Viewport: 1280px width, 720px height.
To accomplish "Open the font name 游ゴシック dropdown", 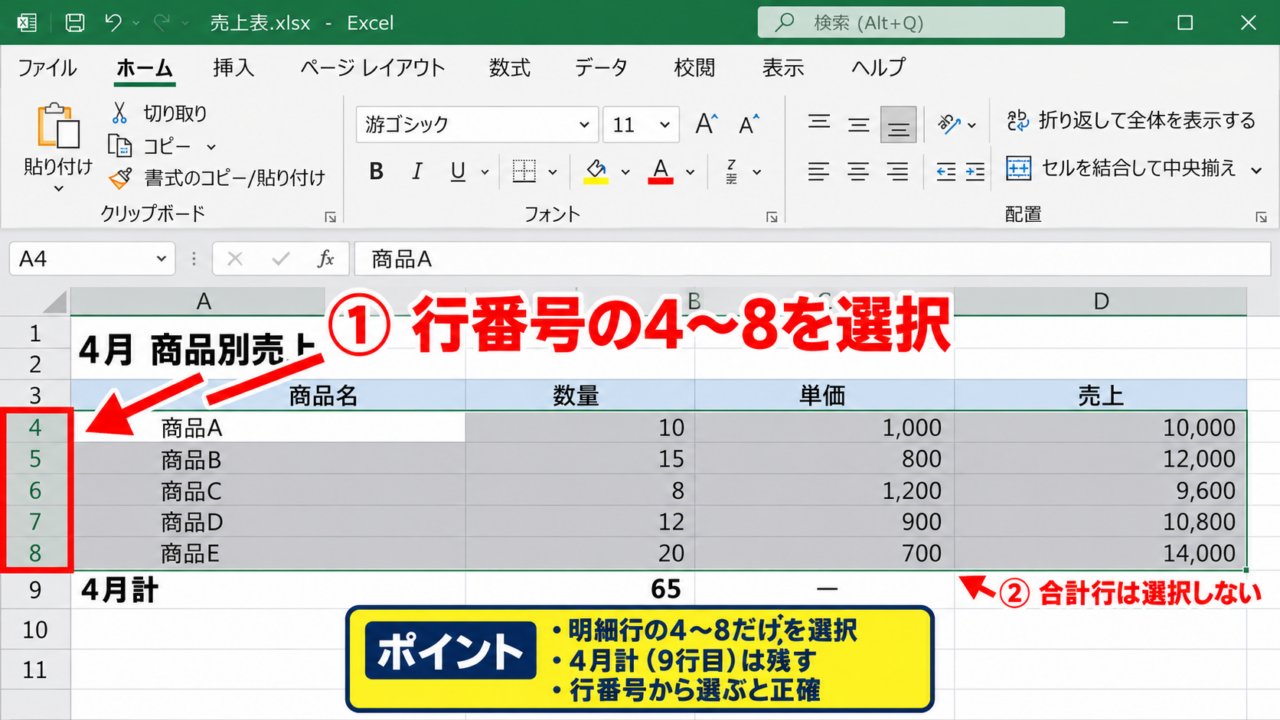I will pos(584,125).
